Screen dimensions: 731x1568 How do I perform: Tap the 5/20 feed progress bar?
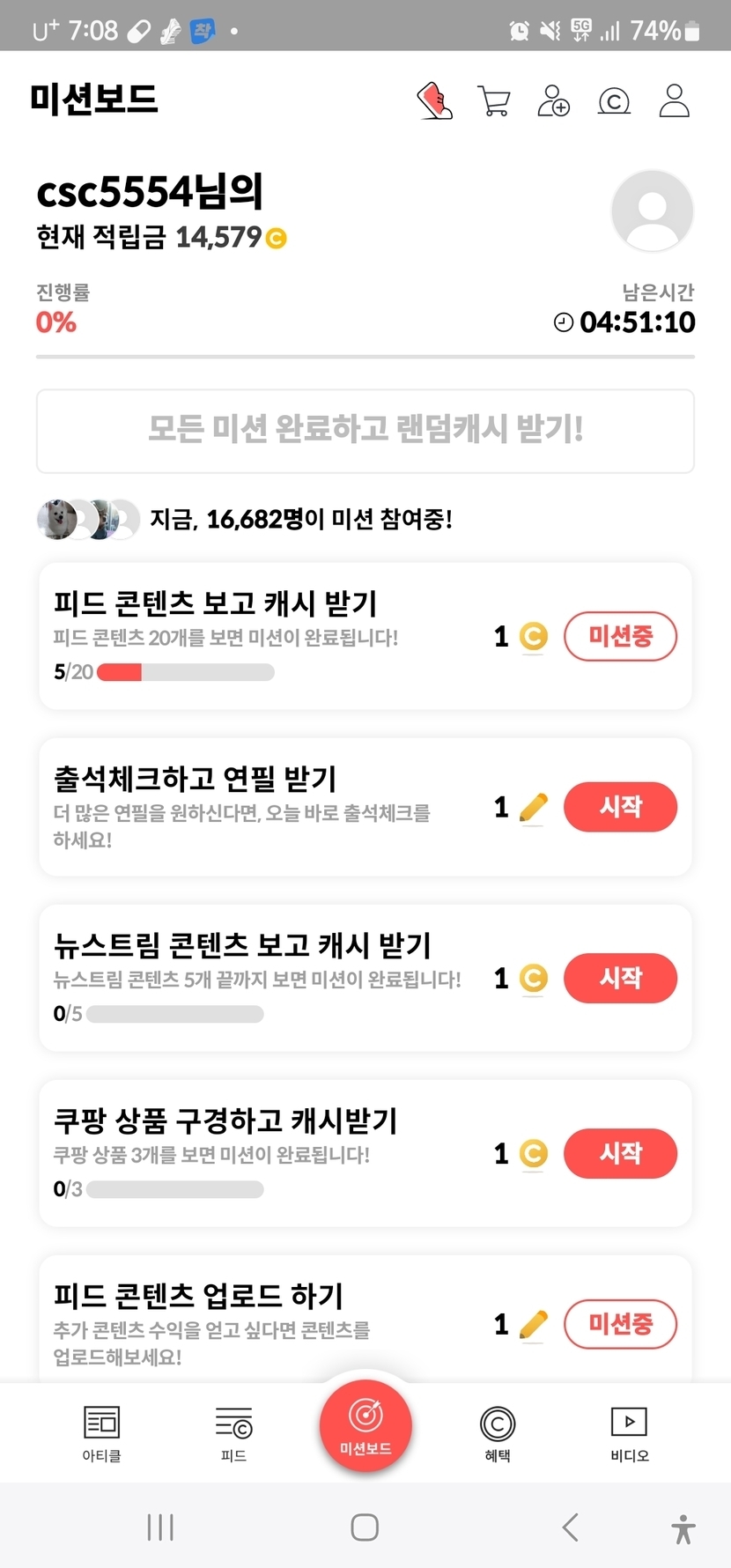185,672
